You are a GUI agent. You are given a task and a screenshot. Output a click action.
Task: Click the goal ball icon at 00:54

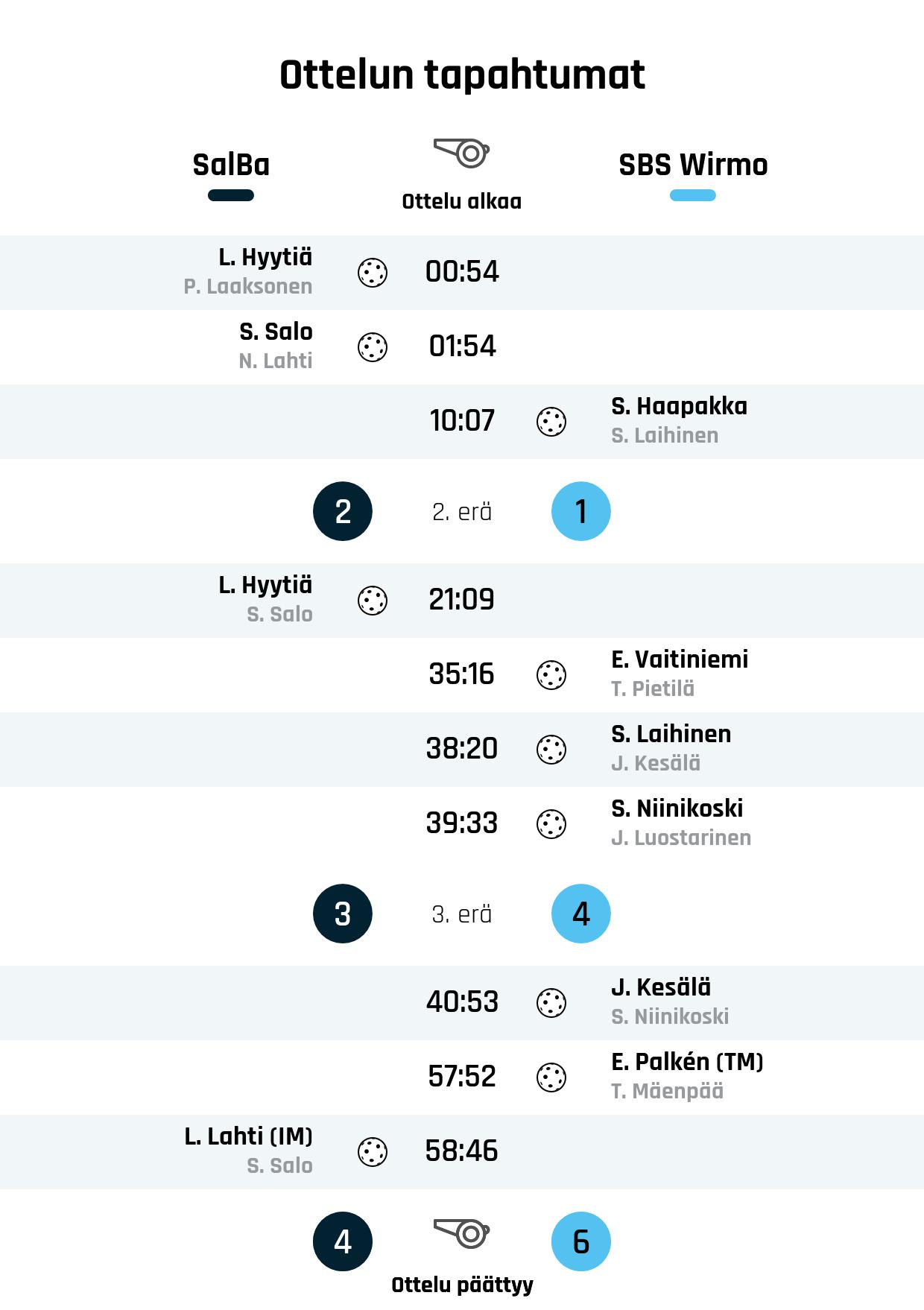373,273
